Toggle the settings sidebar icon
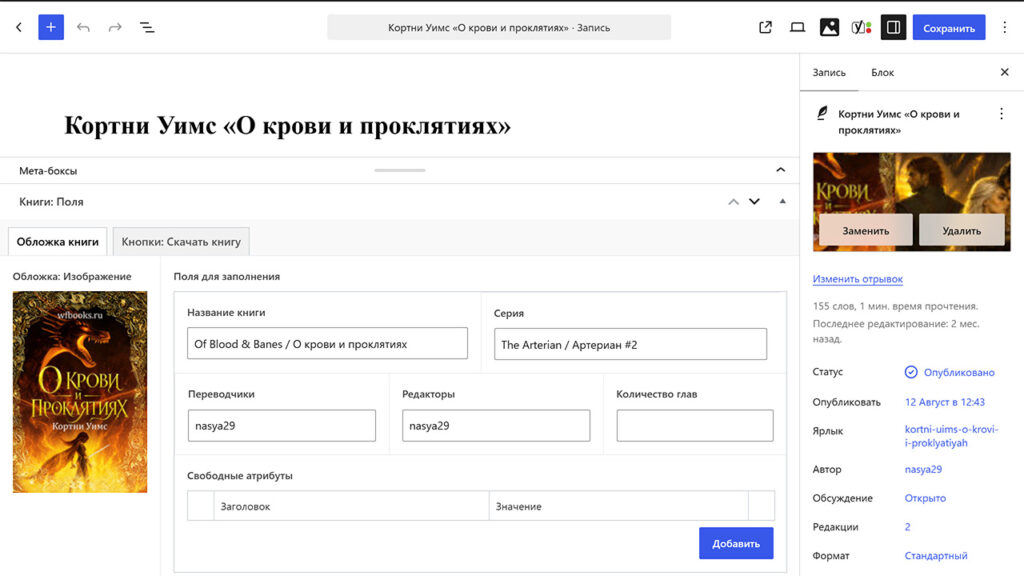 point(893,27)
